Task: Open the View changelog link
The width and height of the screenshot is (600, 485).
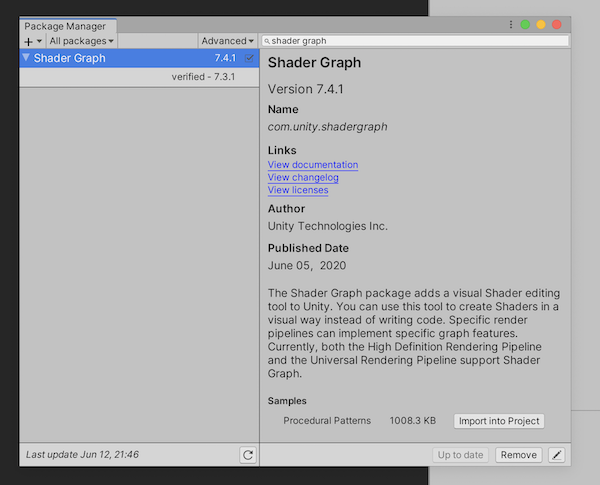Action: point(303,178)
